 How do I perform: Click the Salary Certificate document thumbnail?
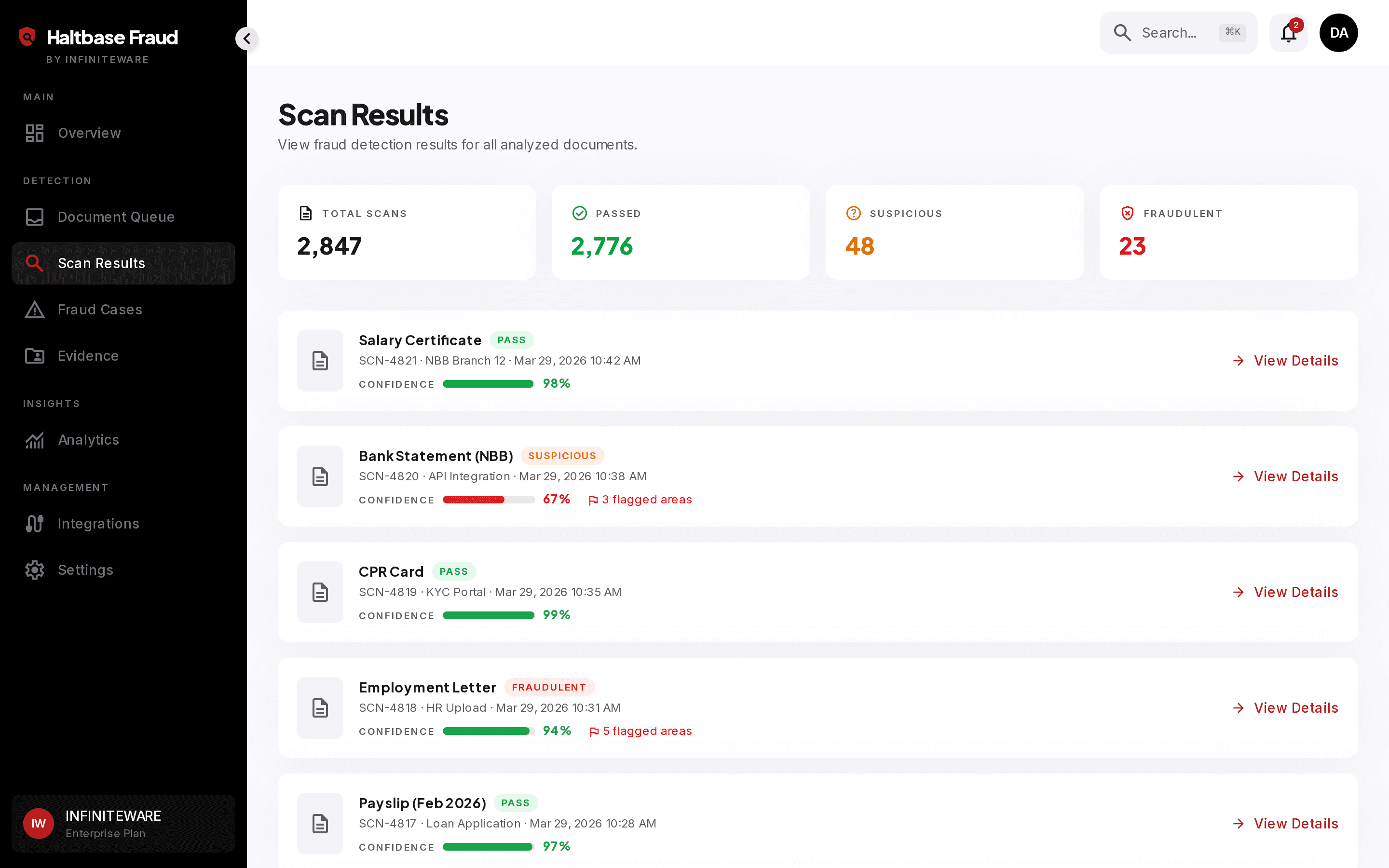320,361
